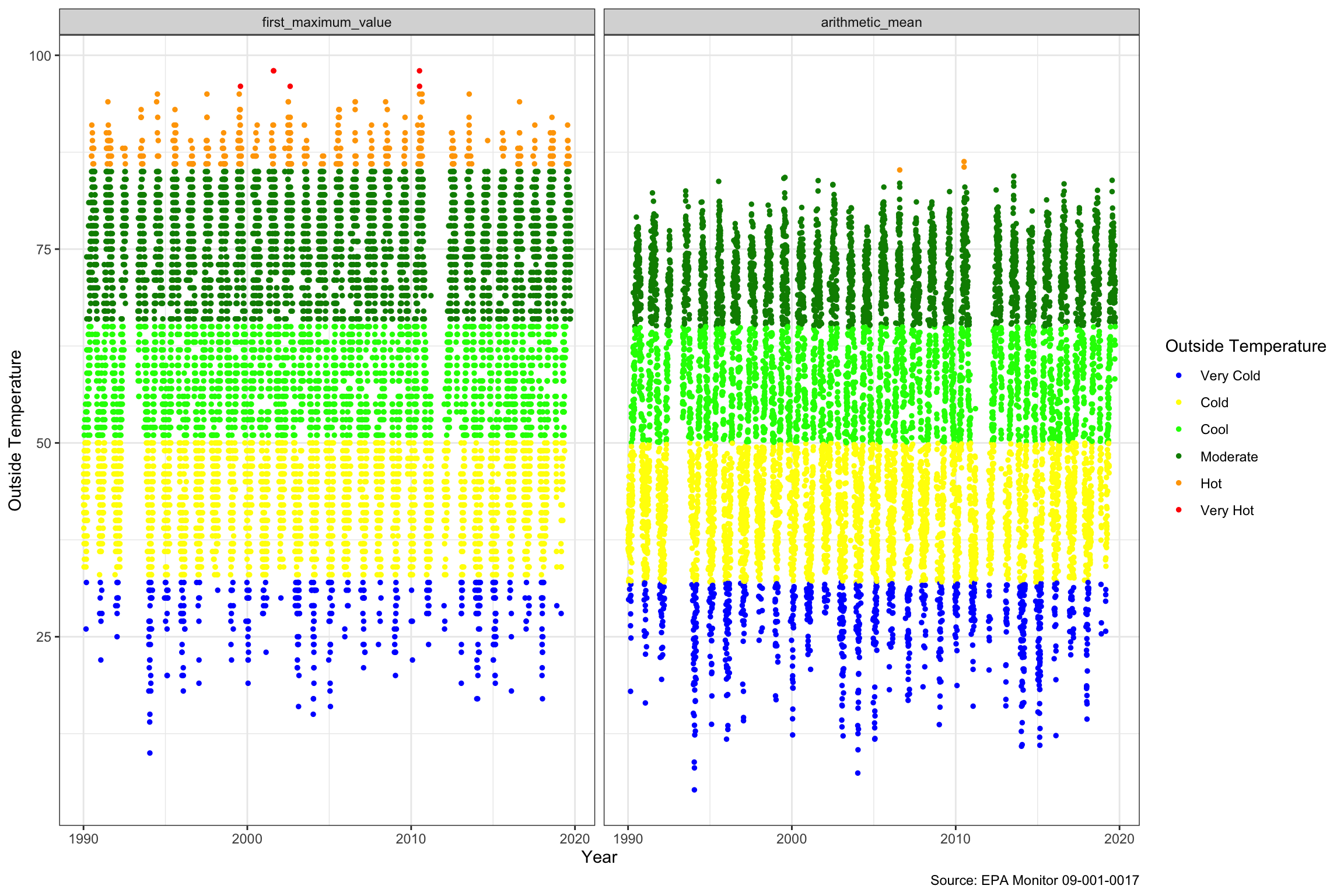The width and height of the screenshot is (1344, 896).
Task: Click the EPA Monitor source caption
Action: (x=1034, y=880)
